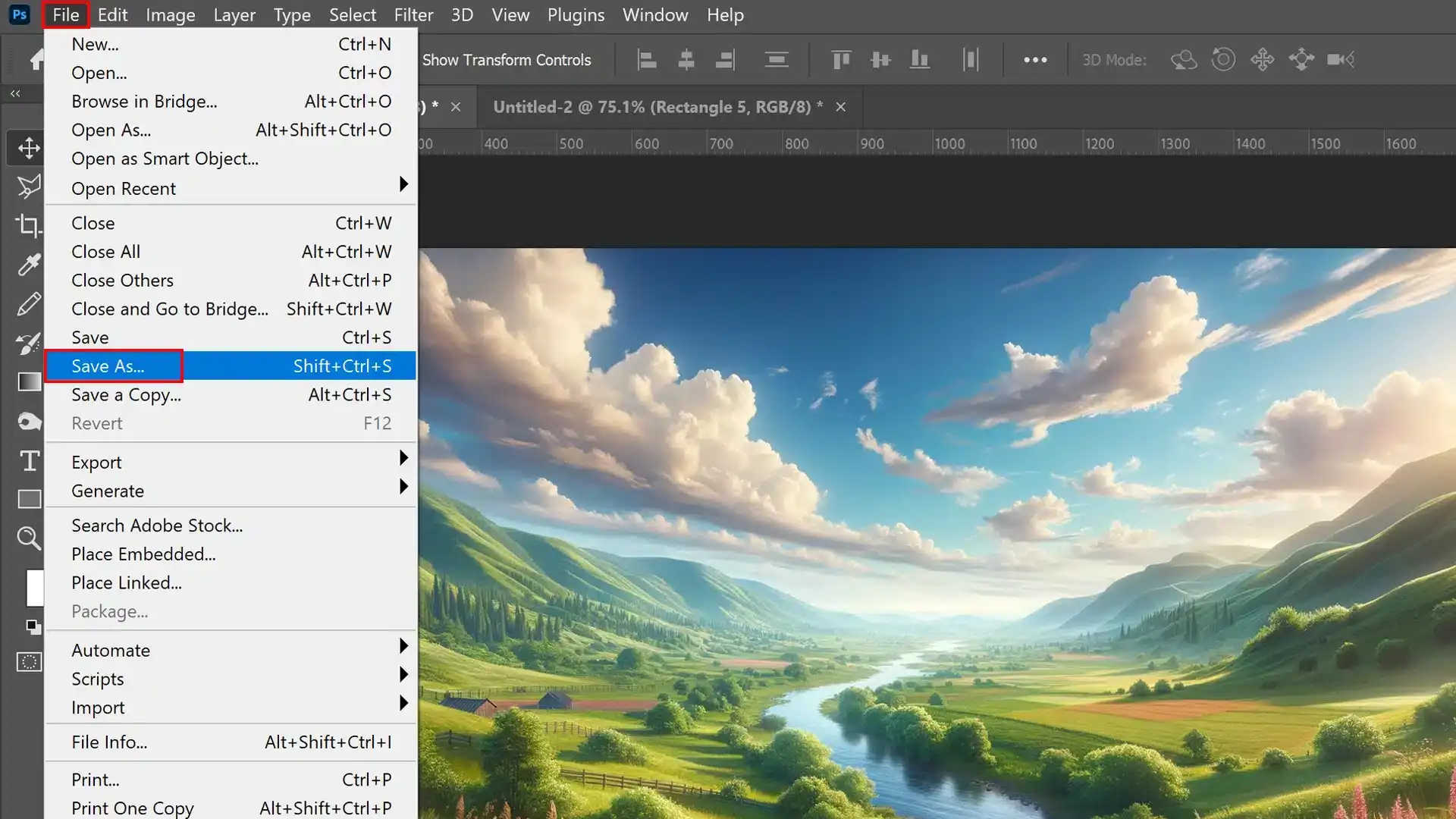Select the Move tool in toolbar
Screen dimensions: 1456x819
click(x=29, y=148)
